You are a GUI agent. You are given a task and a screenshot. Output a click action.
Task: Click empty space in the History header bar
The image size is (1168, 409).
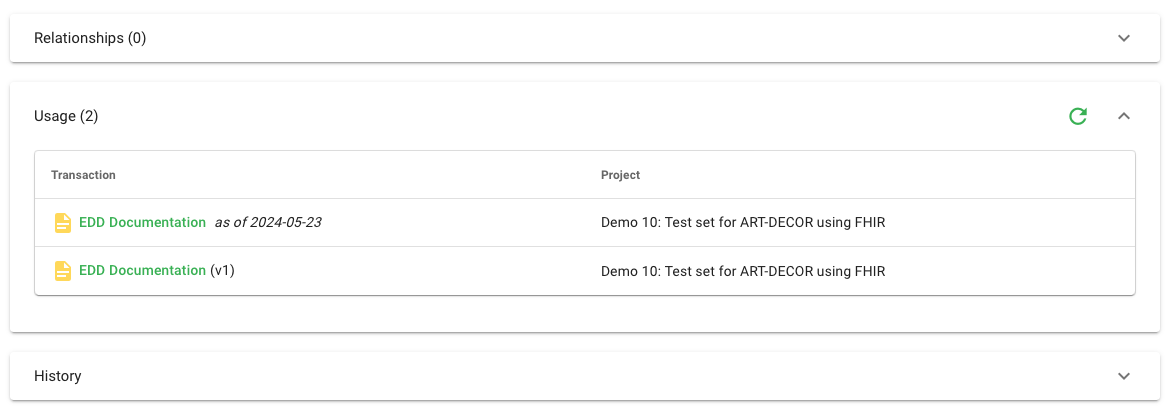600,376
